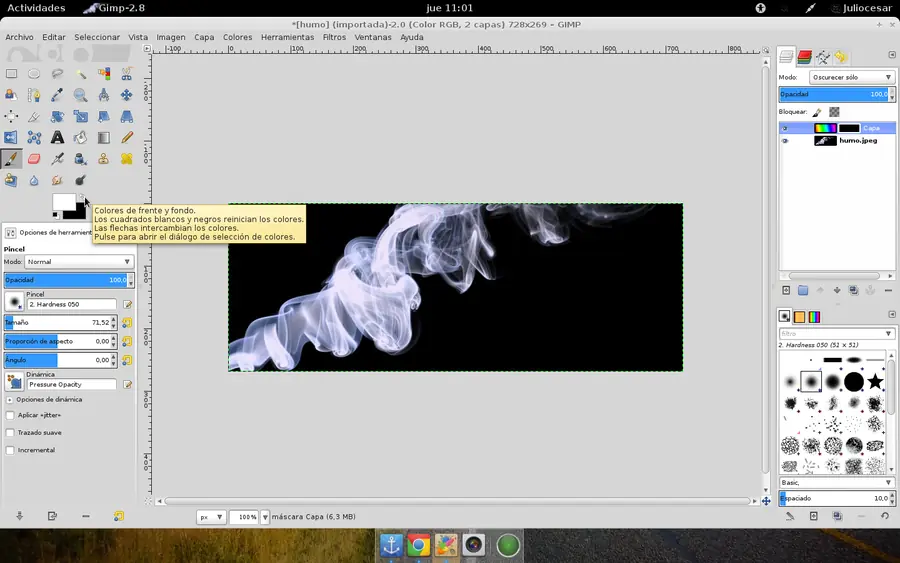The width and height of the screenshot is (900, 563).
Task: Pick the Color Picker eyedropper tool
Action: (57, 95)
